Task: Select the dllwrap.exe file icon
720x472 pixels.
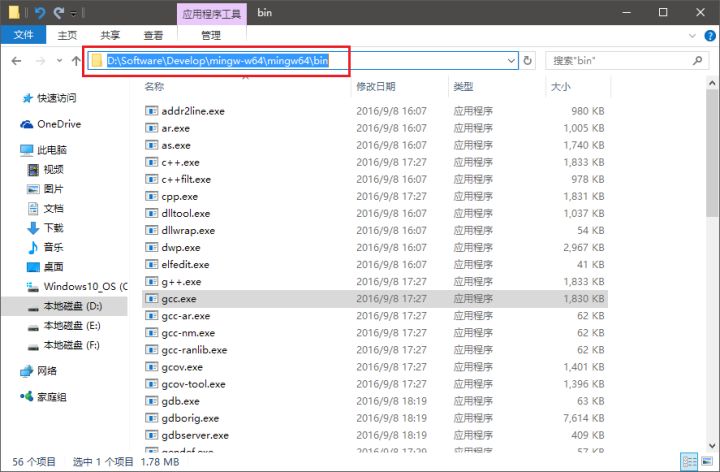Action: 152,230
